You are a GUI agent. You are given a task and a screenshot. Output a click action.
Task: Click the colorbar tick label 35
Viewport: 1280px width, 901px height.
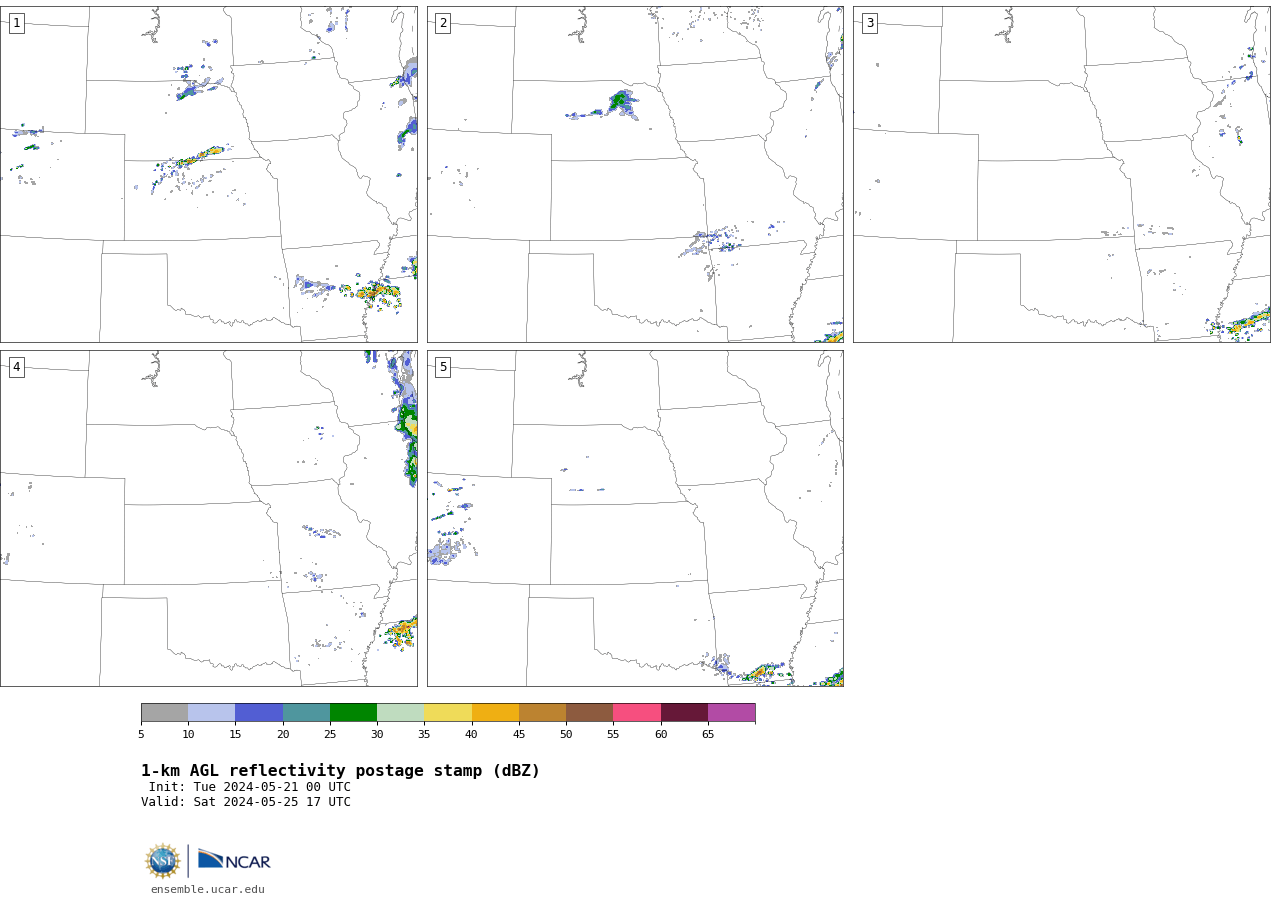tap(424, 735)
